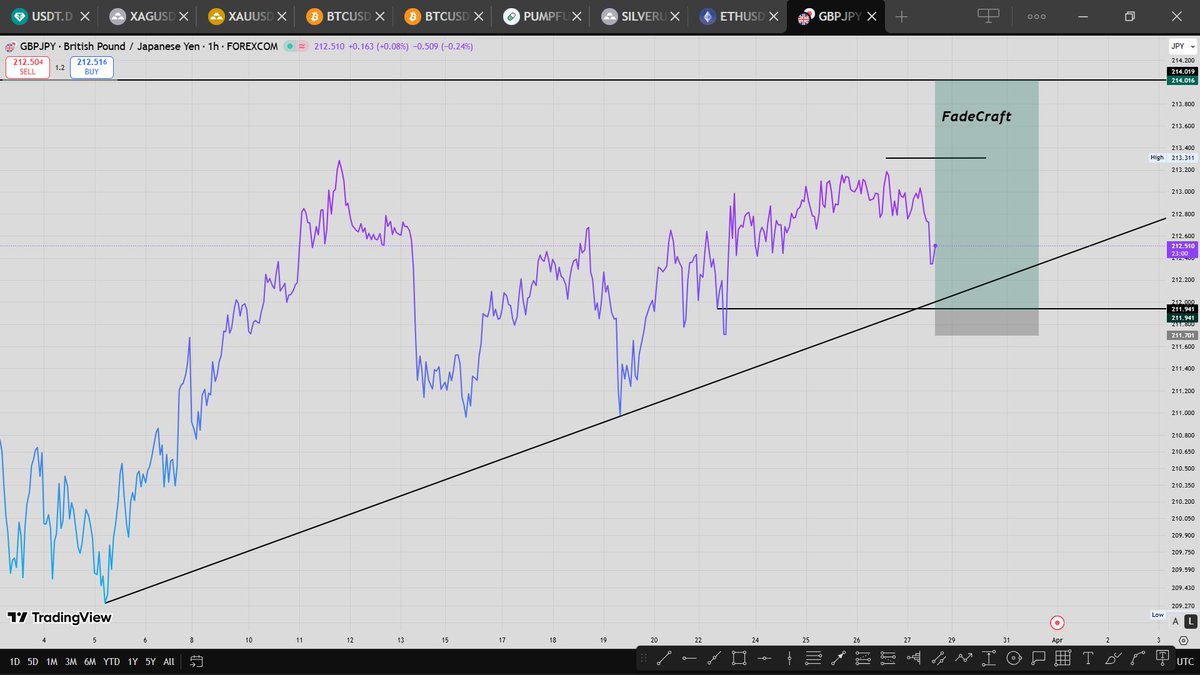Select the grey stop-loss zone box
The height and width of the screenshot is (675, 1200).
[987, 322]
